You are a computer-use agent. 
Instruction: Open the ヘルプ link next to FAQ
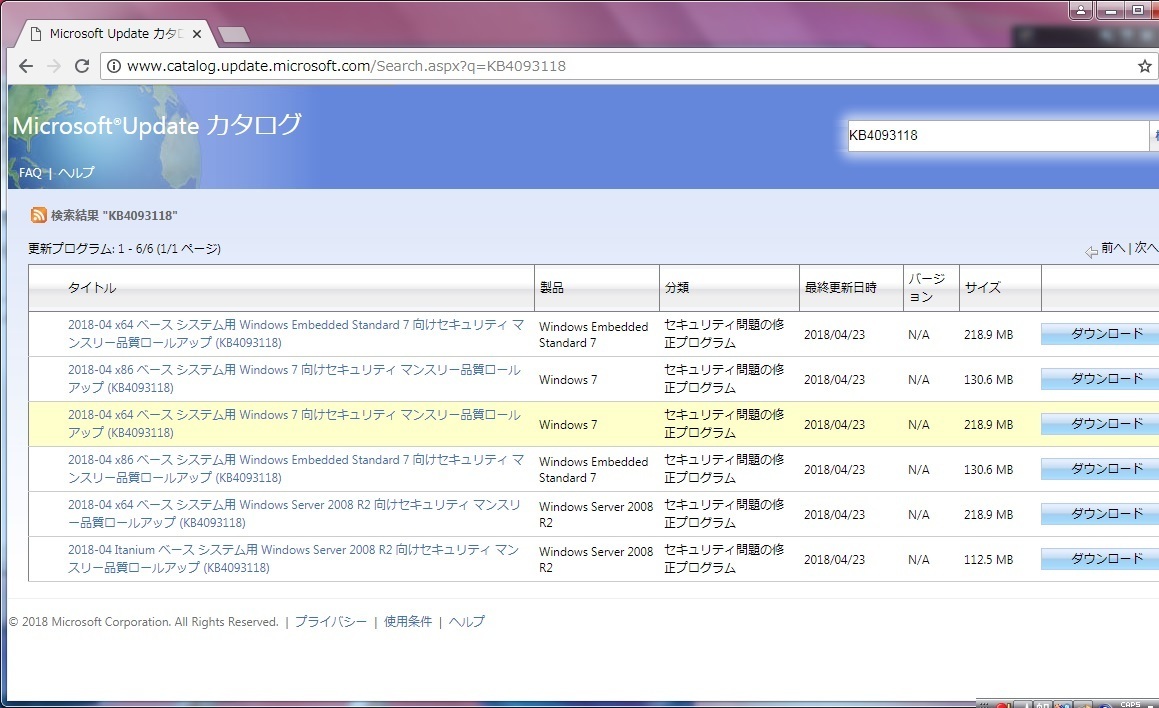(x=75, y=172)
